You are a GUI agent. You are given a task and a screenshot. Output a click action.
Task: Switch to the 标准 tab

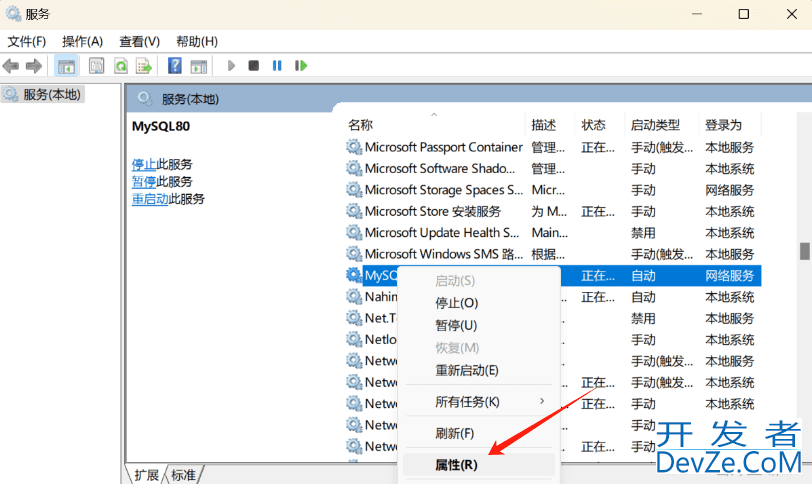(183, 475)
